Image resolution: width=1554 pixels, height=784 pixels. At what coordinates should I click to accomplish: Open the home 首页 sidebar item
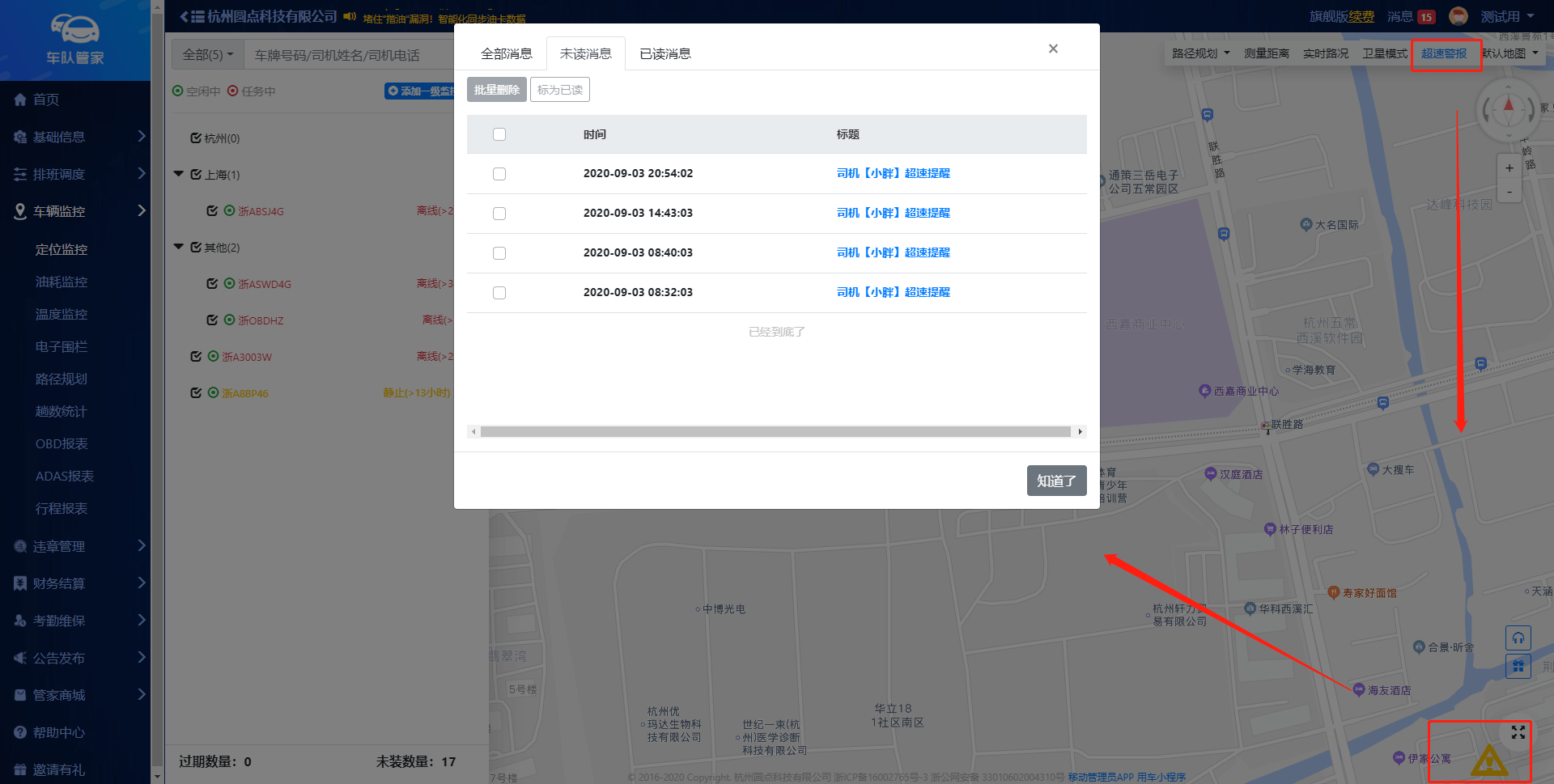click(x=46, y=100)
